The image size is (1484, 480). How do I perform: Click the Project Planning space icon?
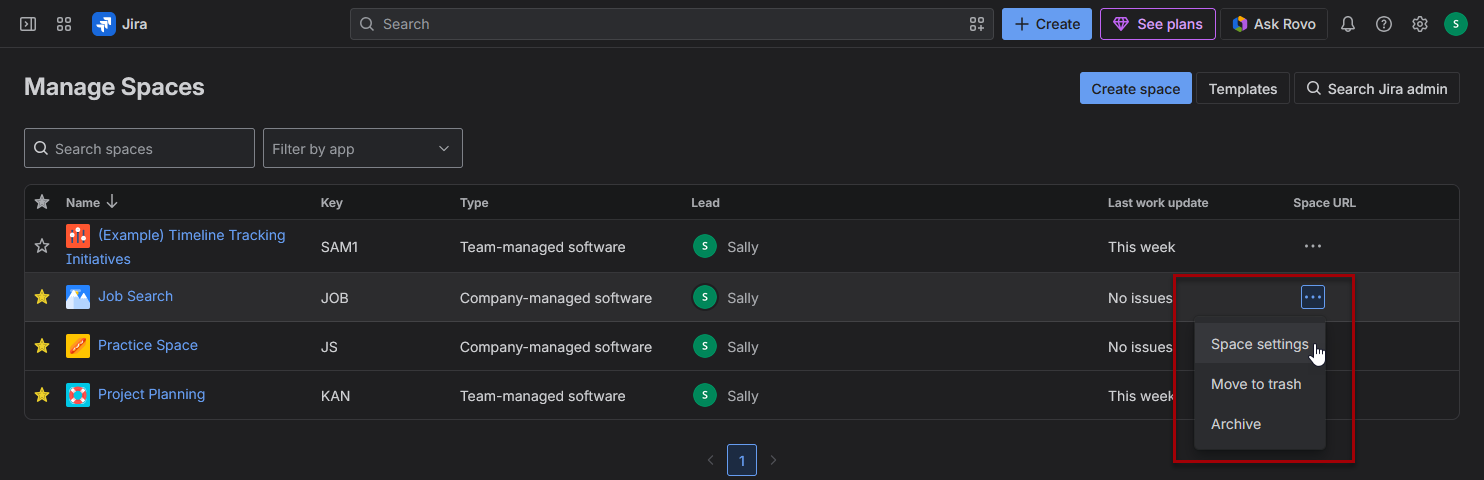78,395
